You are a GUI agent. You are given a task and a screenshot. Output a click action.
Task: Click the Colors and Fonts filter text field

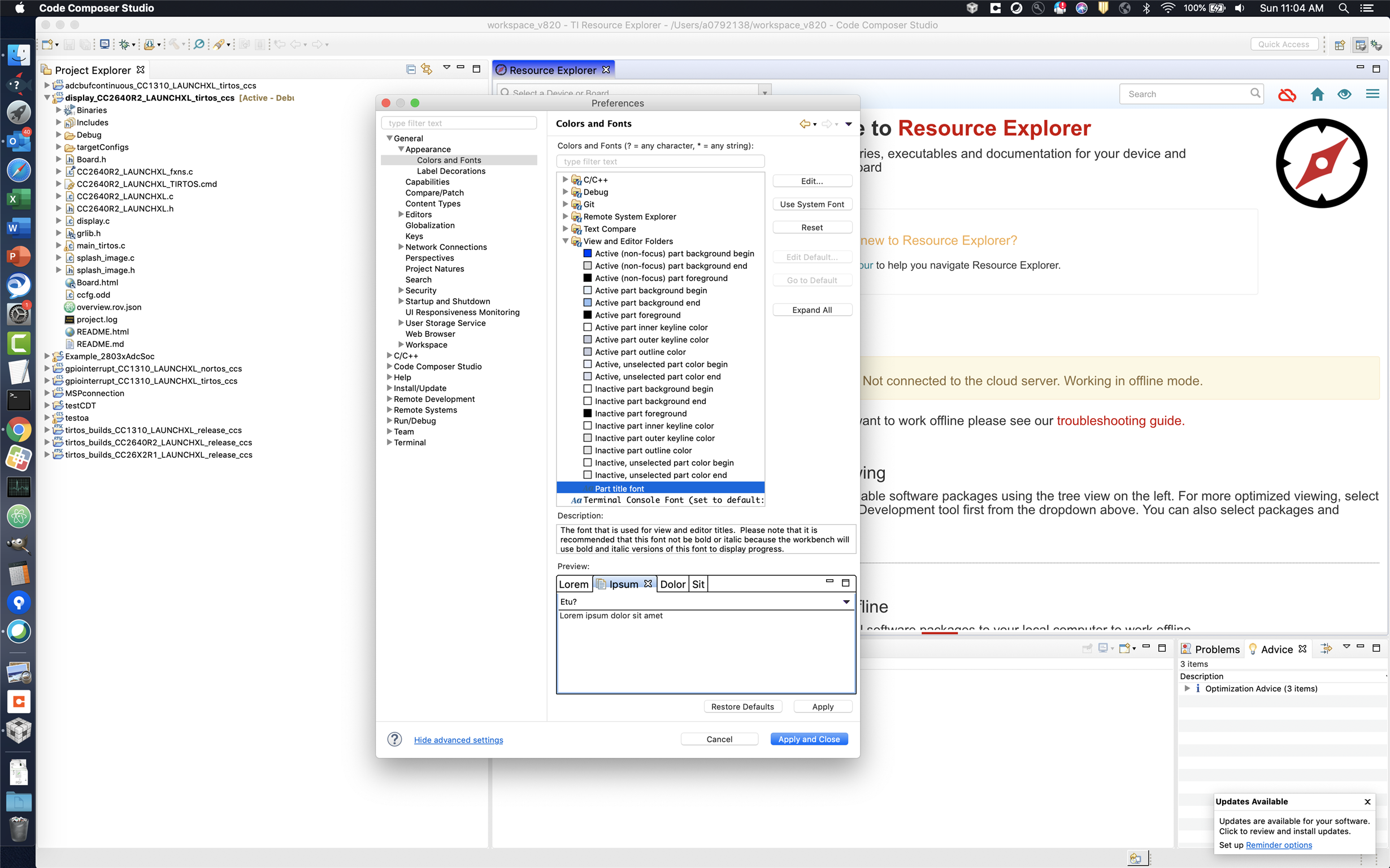[x=660, y=162]
